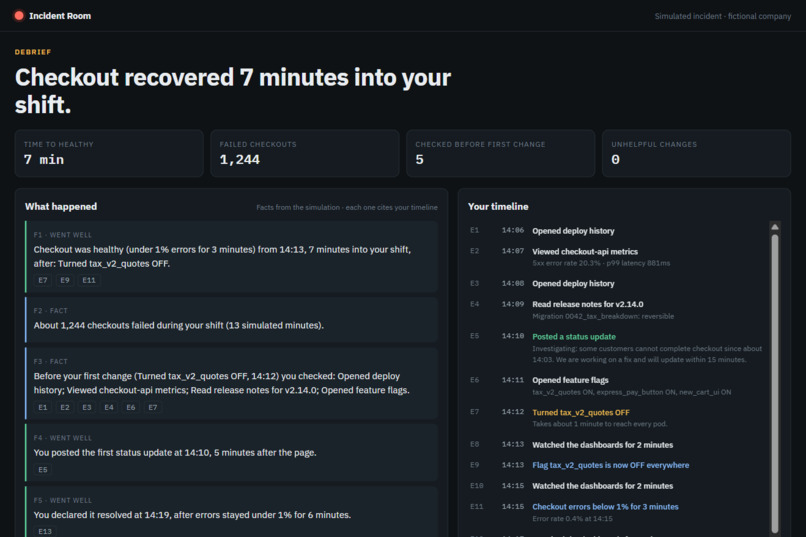
Task: Select the Unhelpful Changes 0 card
Action: click(697, 153)
